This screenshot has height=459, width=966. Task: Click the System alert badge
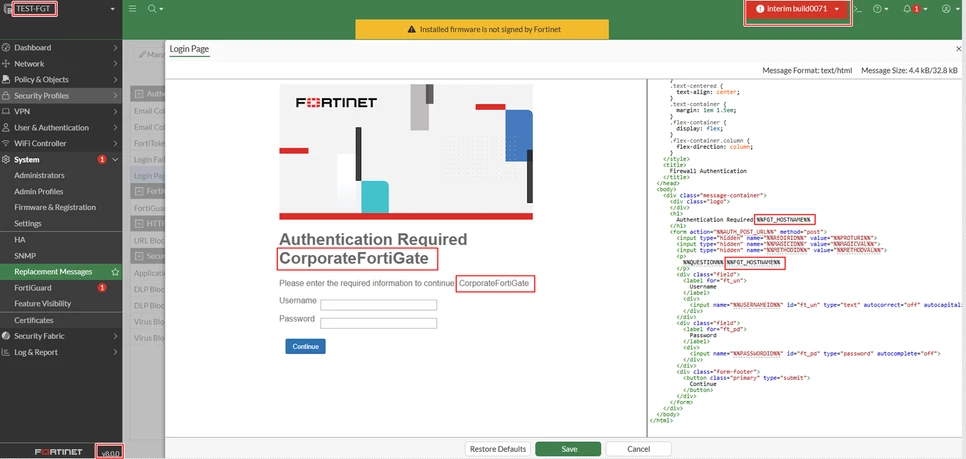[x=102, y=160]
